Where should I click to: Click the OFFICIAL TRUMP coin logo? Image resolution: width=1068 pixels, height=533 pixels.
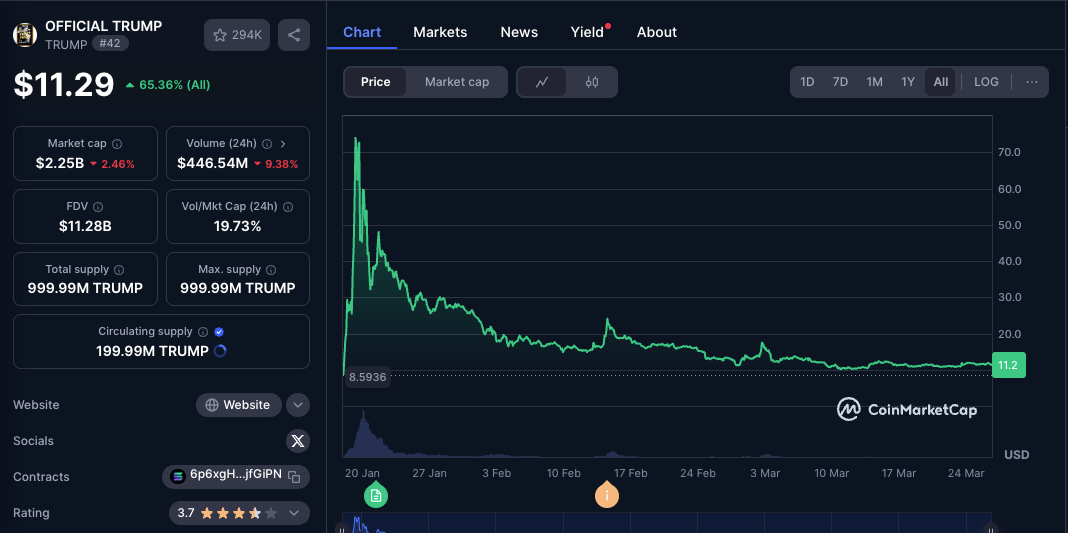pos(25,35)
